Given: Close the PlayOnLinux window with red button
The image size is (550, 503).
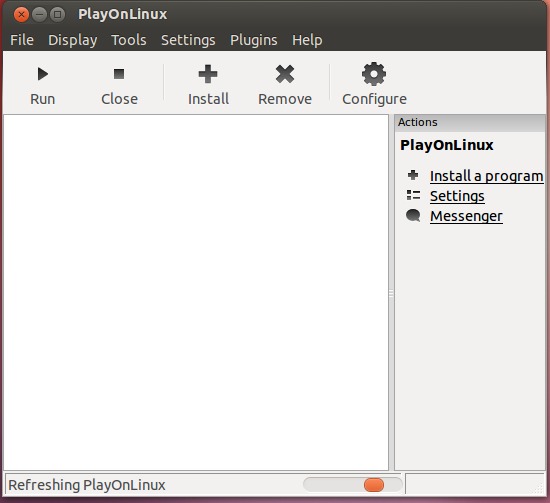Looking at the screenshot, I should pyautogui.click(x=21, y=15).
